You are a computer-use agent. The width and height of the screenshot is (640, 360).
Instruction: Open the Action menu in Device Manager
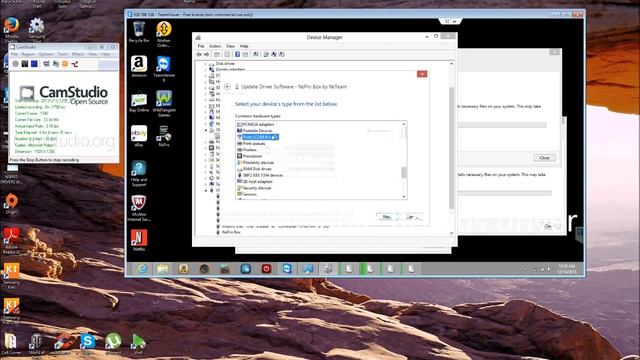tap(215, 46)
